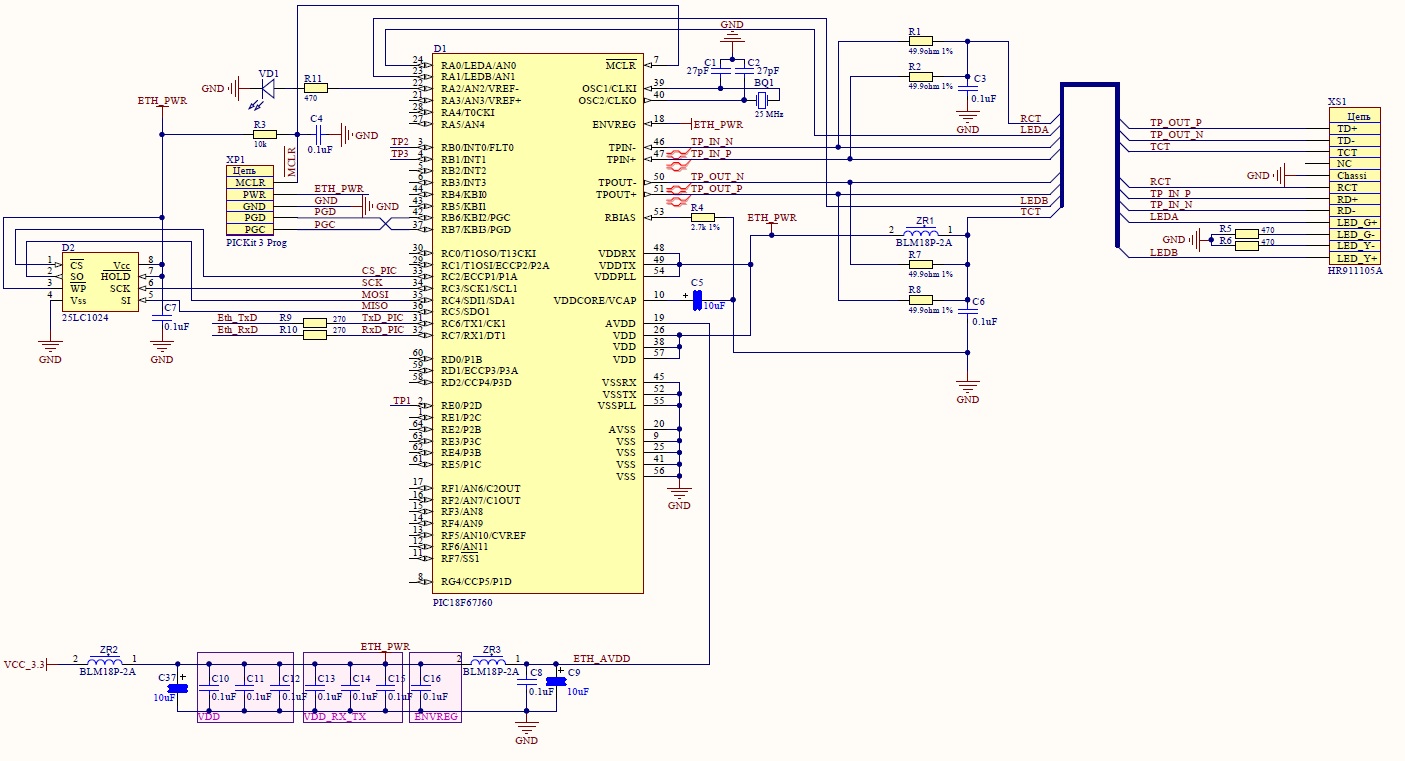Image resolution: width=1405 pixels, height=761 pixels.
Task: Click the Eth_TxD net label near R9
Action: coord(240,316)
